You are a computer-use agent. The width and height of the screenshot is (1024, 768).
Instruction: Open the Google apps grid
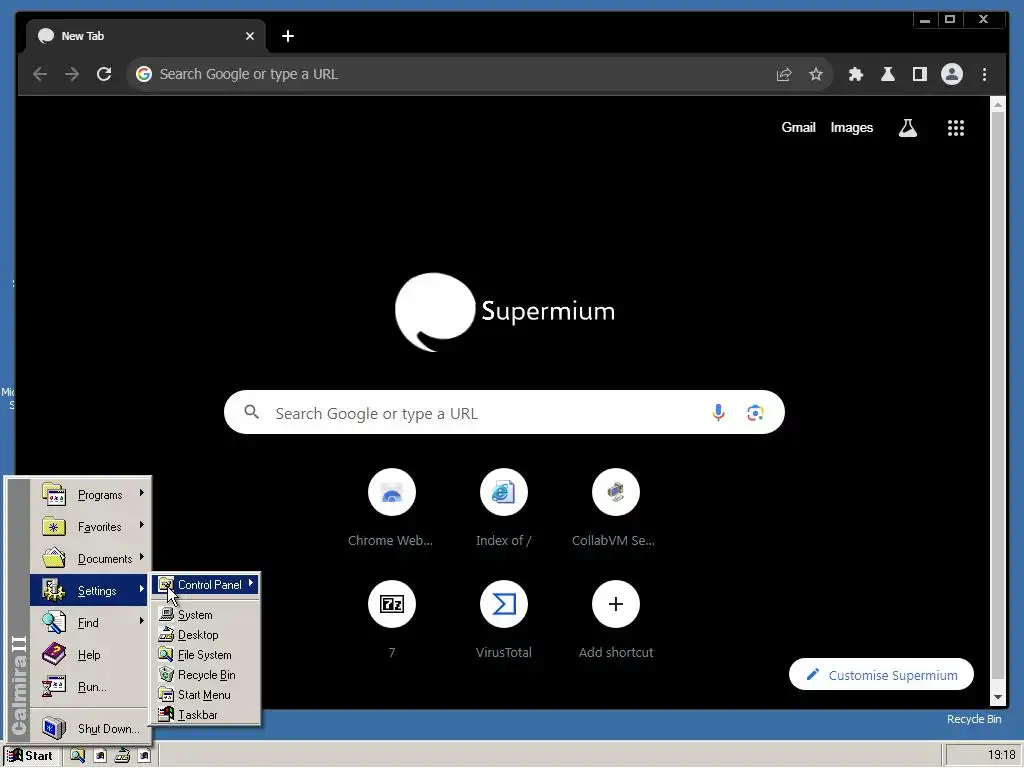[x=955, y=127]
